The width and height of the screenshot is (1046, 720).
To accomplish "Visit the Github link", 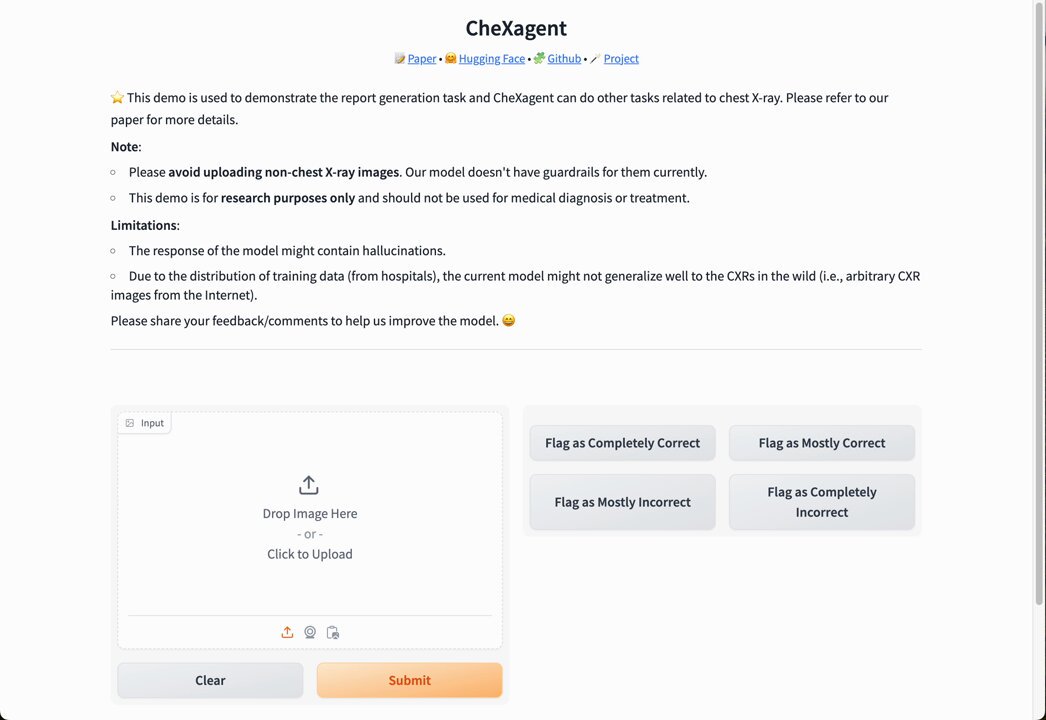I will coord(564,59).
